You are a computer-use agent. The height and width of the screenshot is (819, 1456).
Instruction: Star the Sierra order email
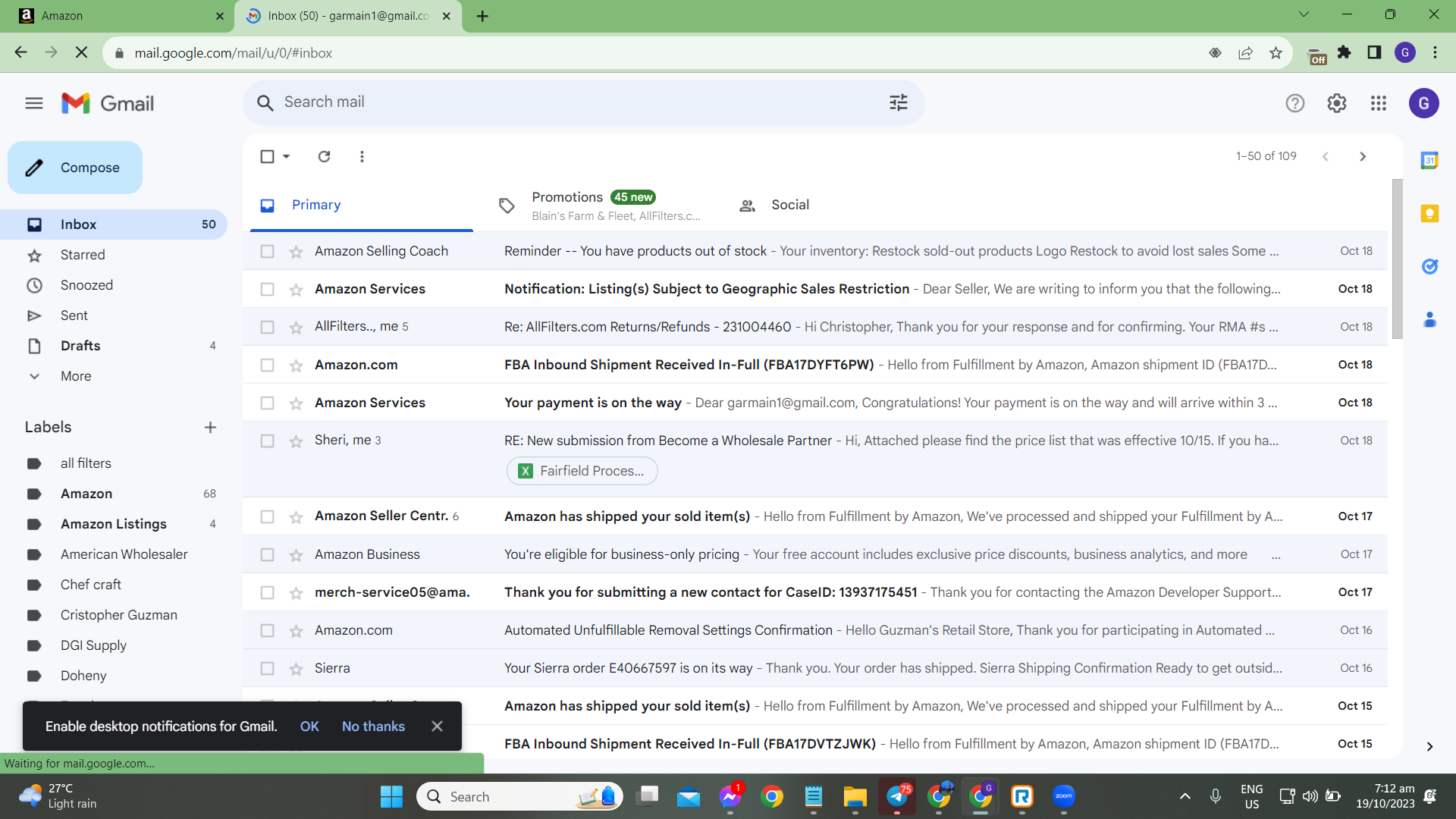click(x=296, y=669)
